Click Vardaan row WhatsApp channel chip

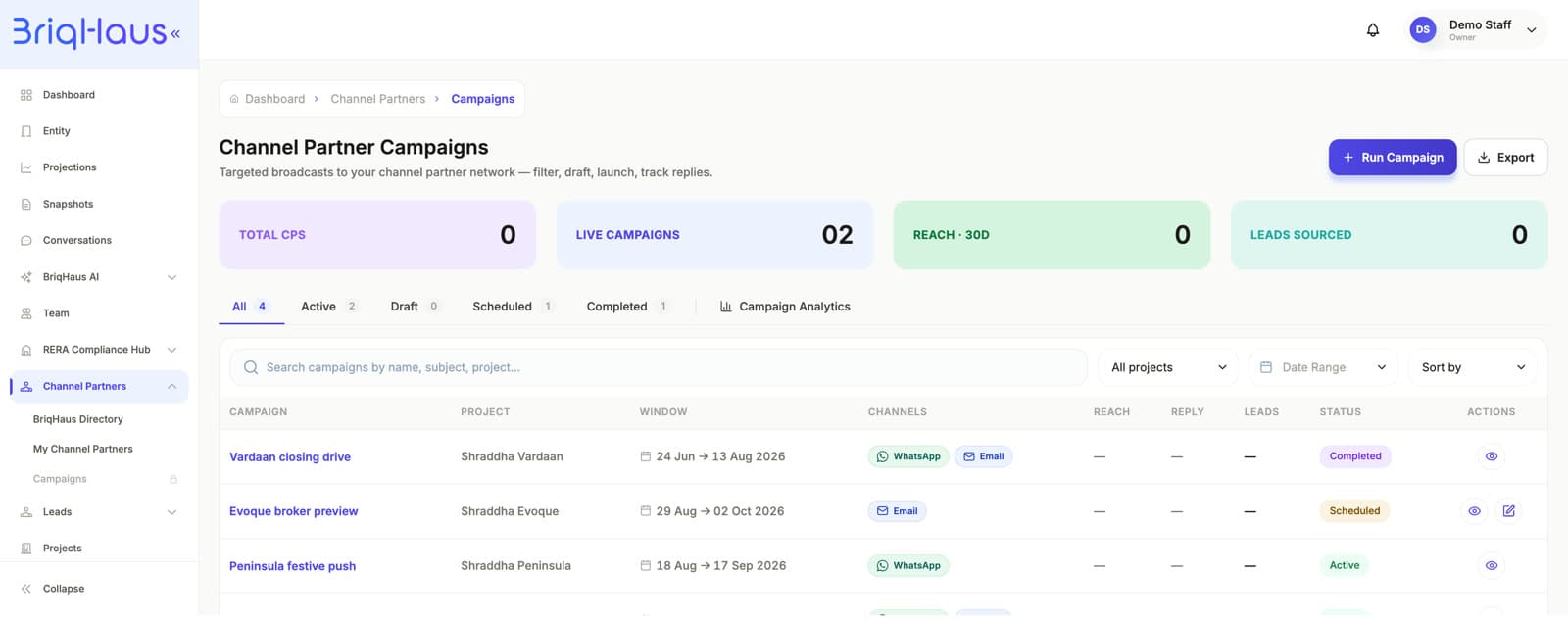[x=908, y=456]
